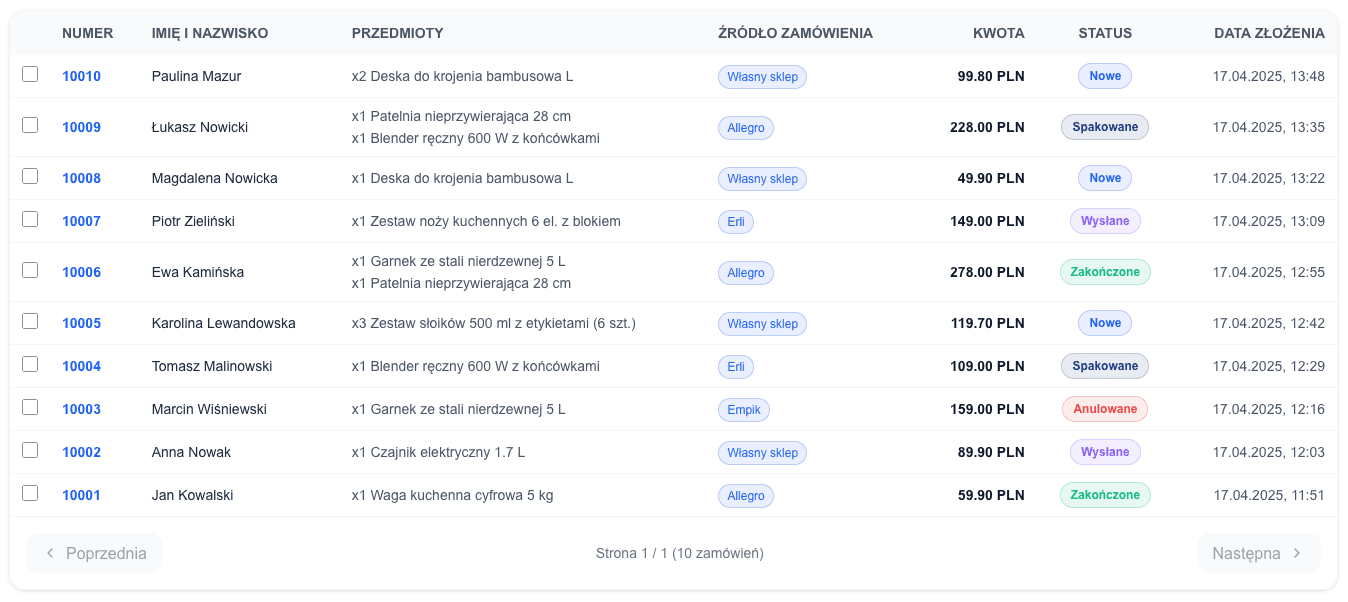Tick the checkbox beside Karolina Lewandowska's order
Image resolution: width=1348 pixels, height=602 pixels.
point(30,320)
